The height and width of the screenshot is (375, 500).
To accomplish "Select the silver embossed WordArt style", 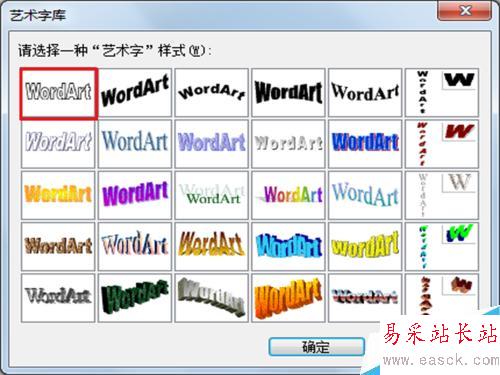I will click(x=288, y=144).
